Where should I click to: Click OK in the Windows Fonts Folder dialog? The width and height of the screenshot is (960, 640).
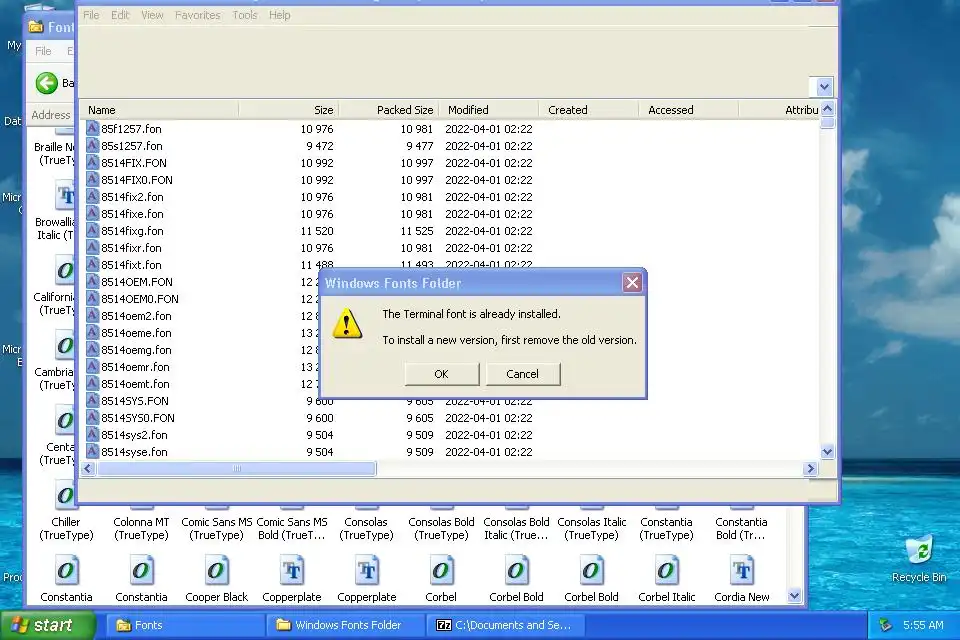pyautogui.click(x=441, y=374)
